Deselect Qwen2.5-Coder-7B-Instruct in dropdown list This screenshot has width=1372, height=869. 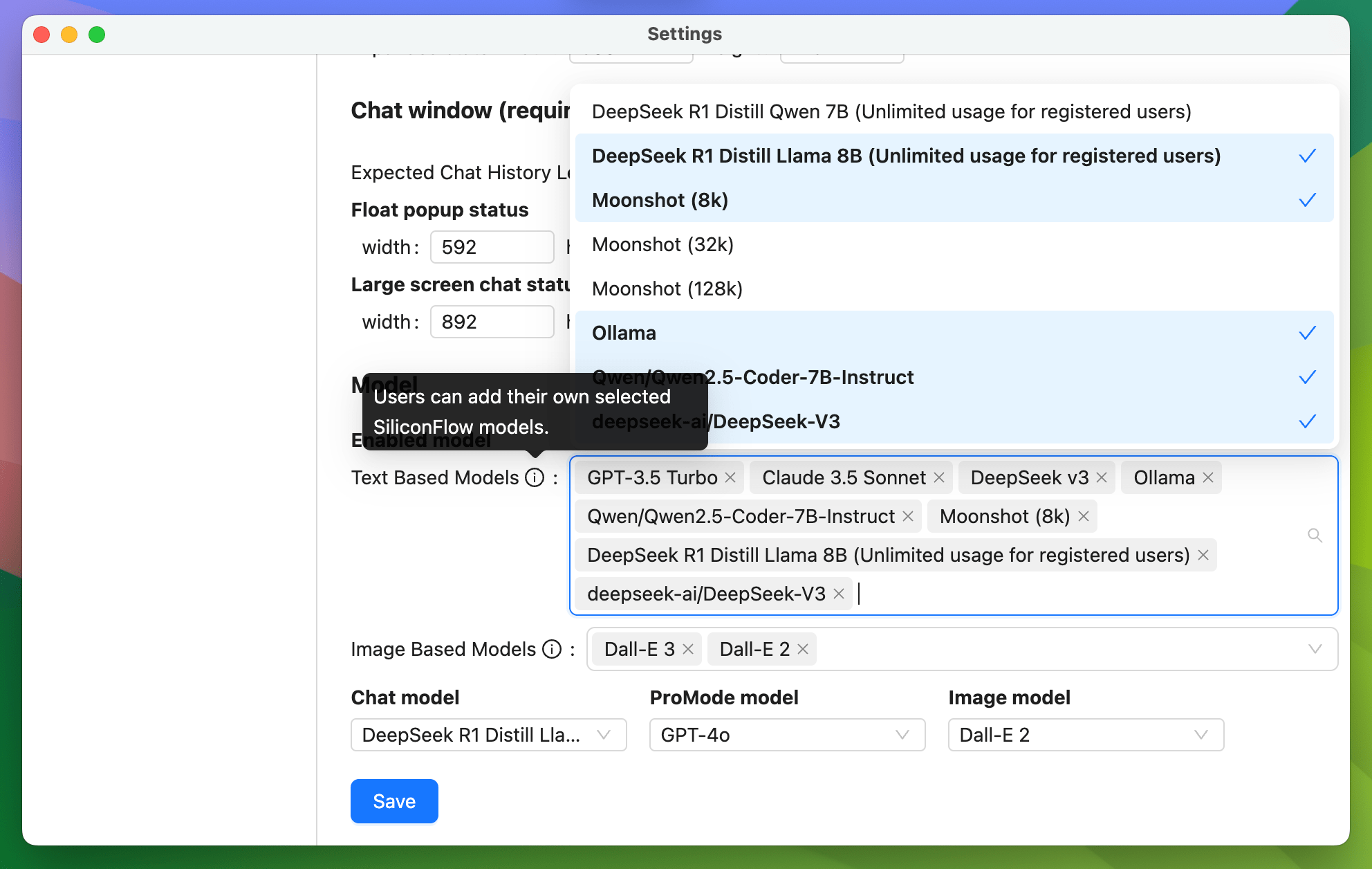click(x=954, y=377)
